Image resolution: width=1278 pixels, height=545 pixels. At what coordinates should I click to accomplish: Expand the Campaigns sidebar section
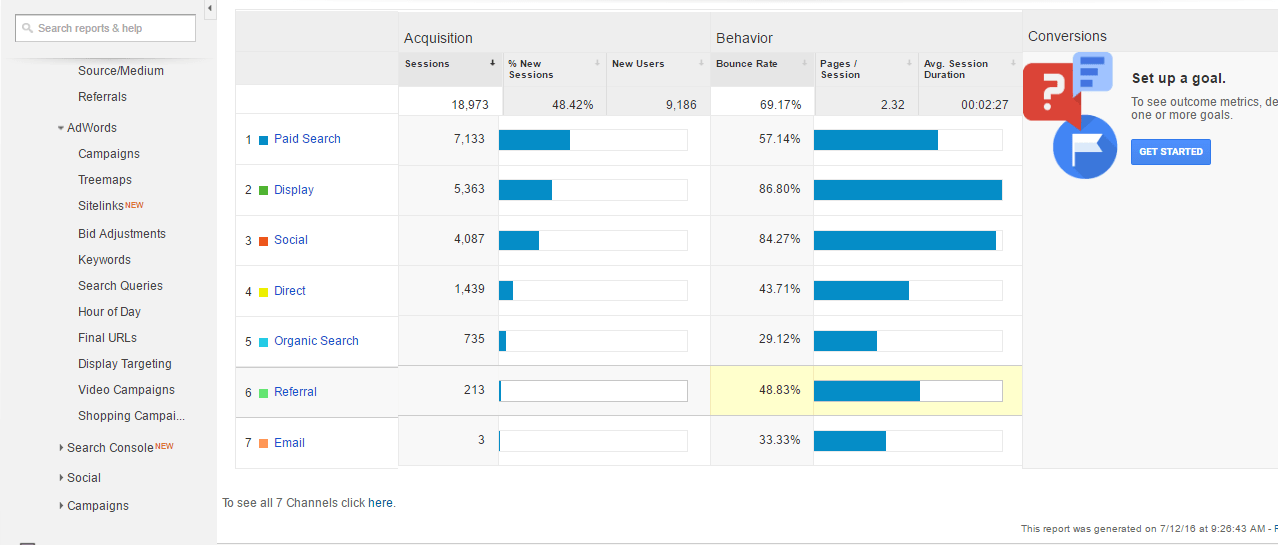(x=61, y=506)
